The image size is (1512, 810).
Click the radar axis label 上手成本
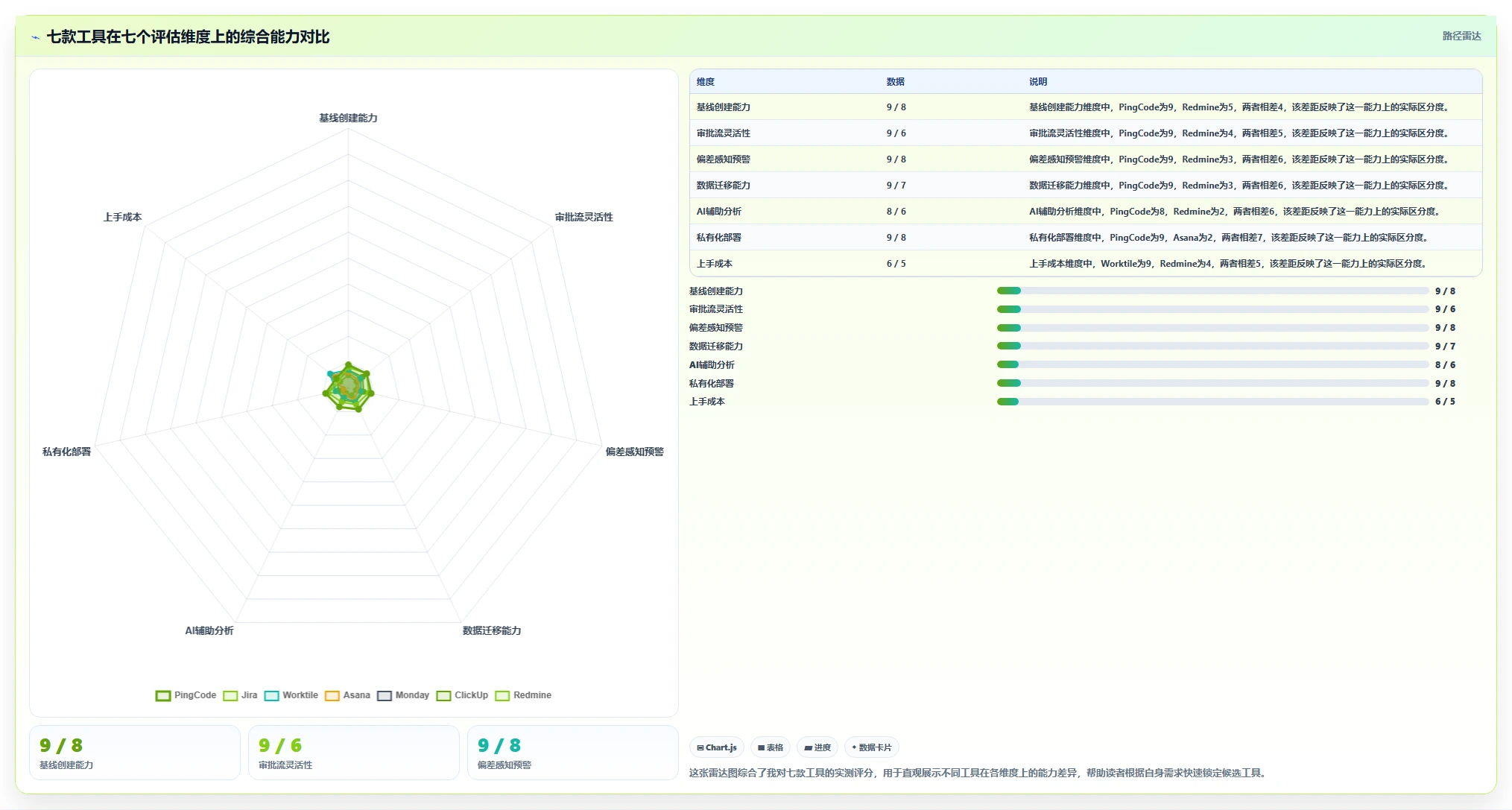(122, 217)
